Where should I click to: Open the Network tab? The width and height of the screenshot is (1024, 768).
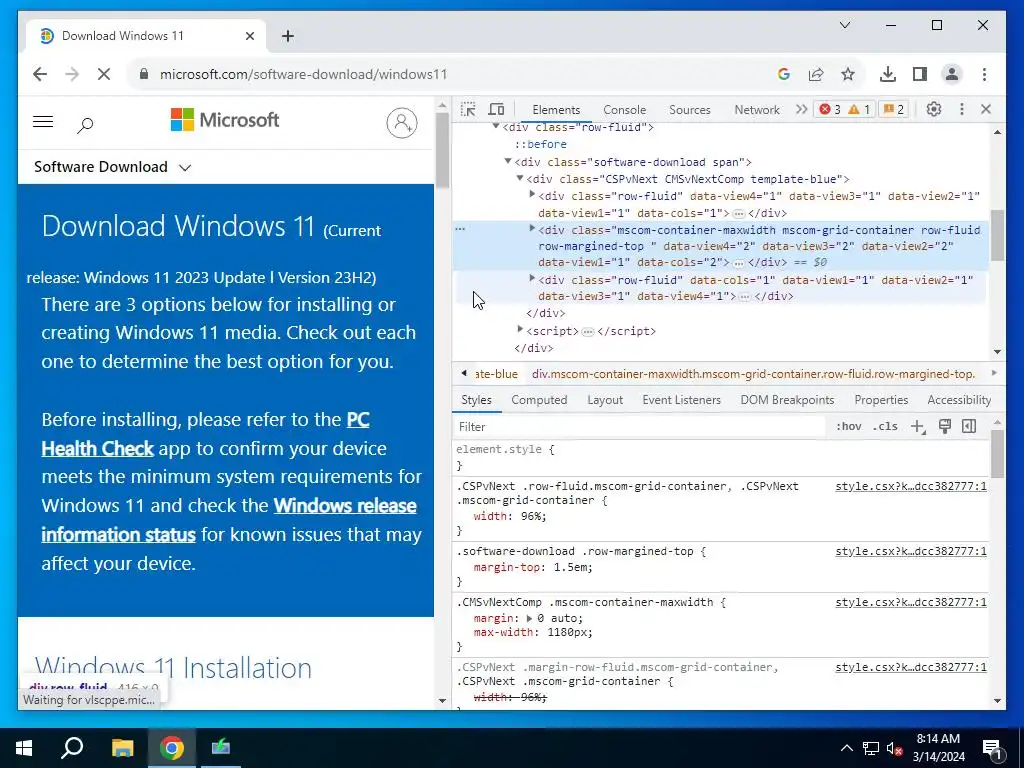point(757,110)
